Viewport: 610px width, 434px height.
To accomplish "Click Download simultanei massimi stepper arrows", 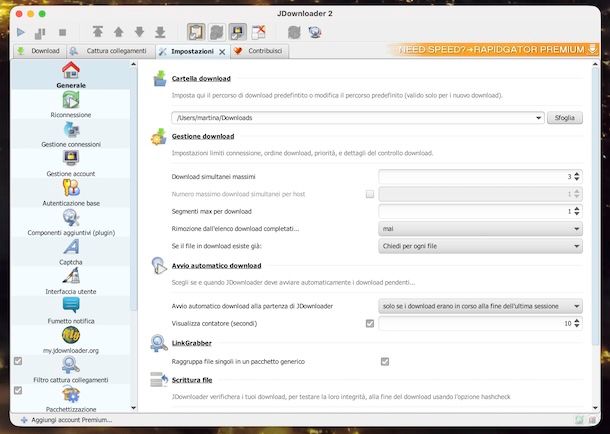I will [577, 177].
